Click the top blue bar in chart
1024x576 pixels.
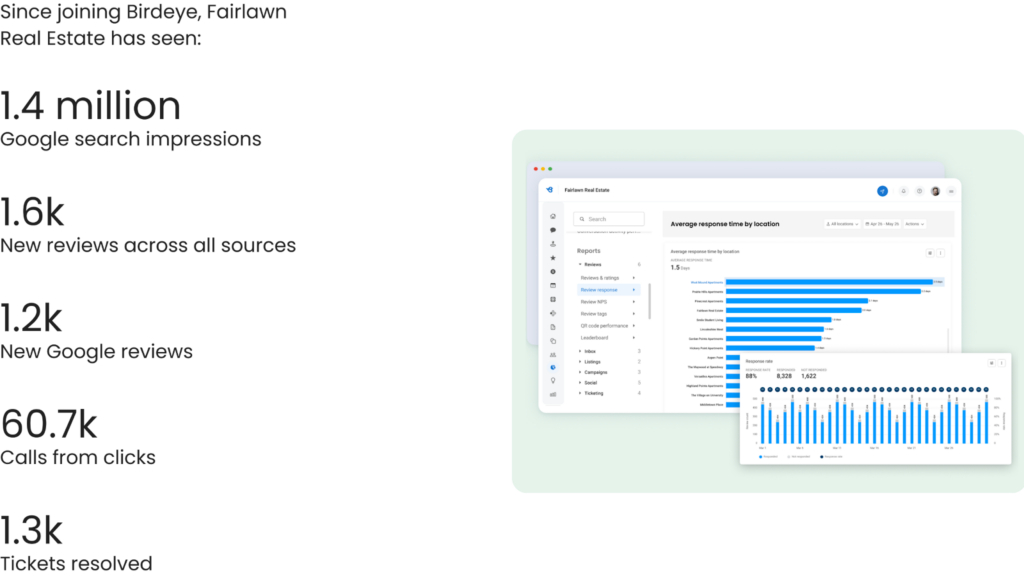click(x=828, y=282)
